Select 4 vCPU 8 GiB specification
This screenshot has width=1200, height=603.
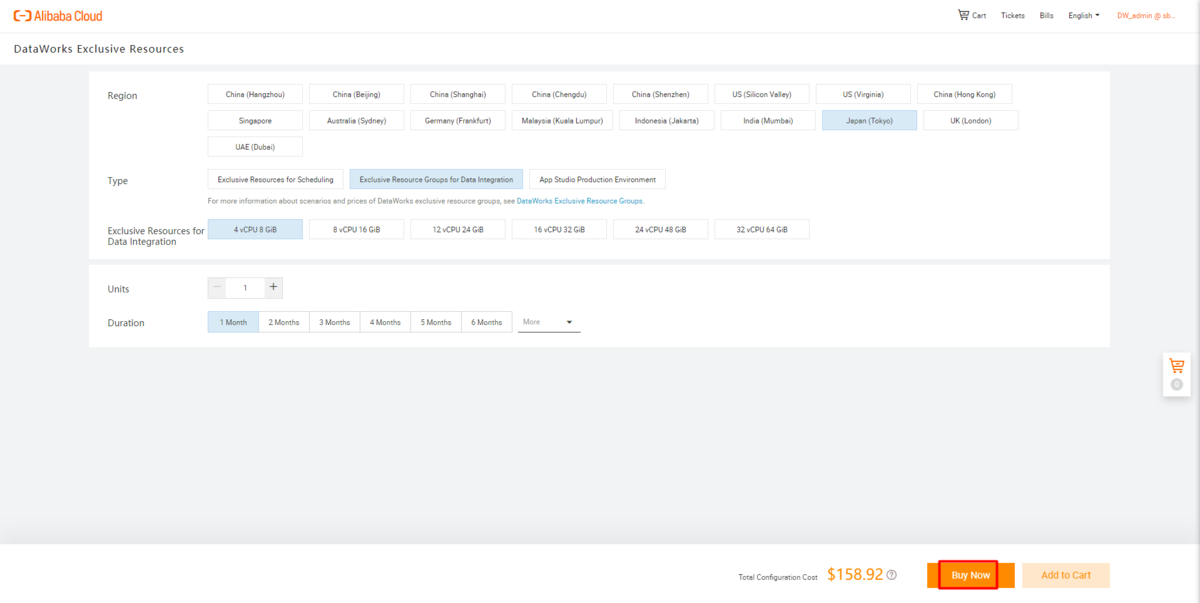coord(255,229)
